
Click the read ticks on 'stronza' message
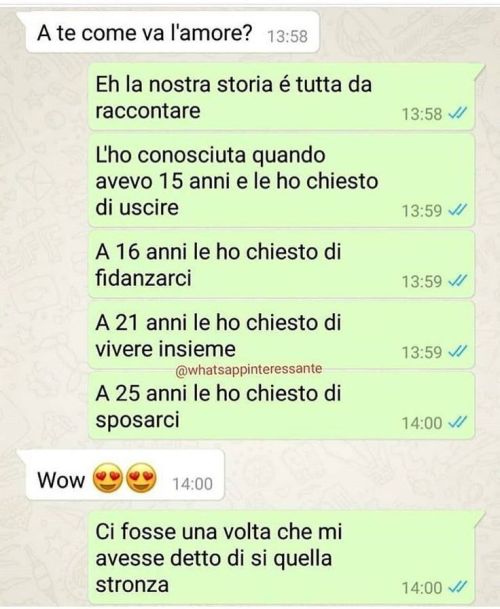pyautogui.click(x=457, y=587)
